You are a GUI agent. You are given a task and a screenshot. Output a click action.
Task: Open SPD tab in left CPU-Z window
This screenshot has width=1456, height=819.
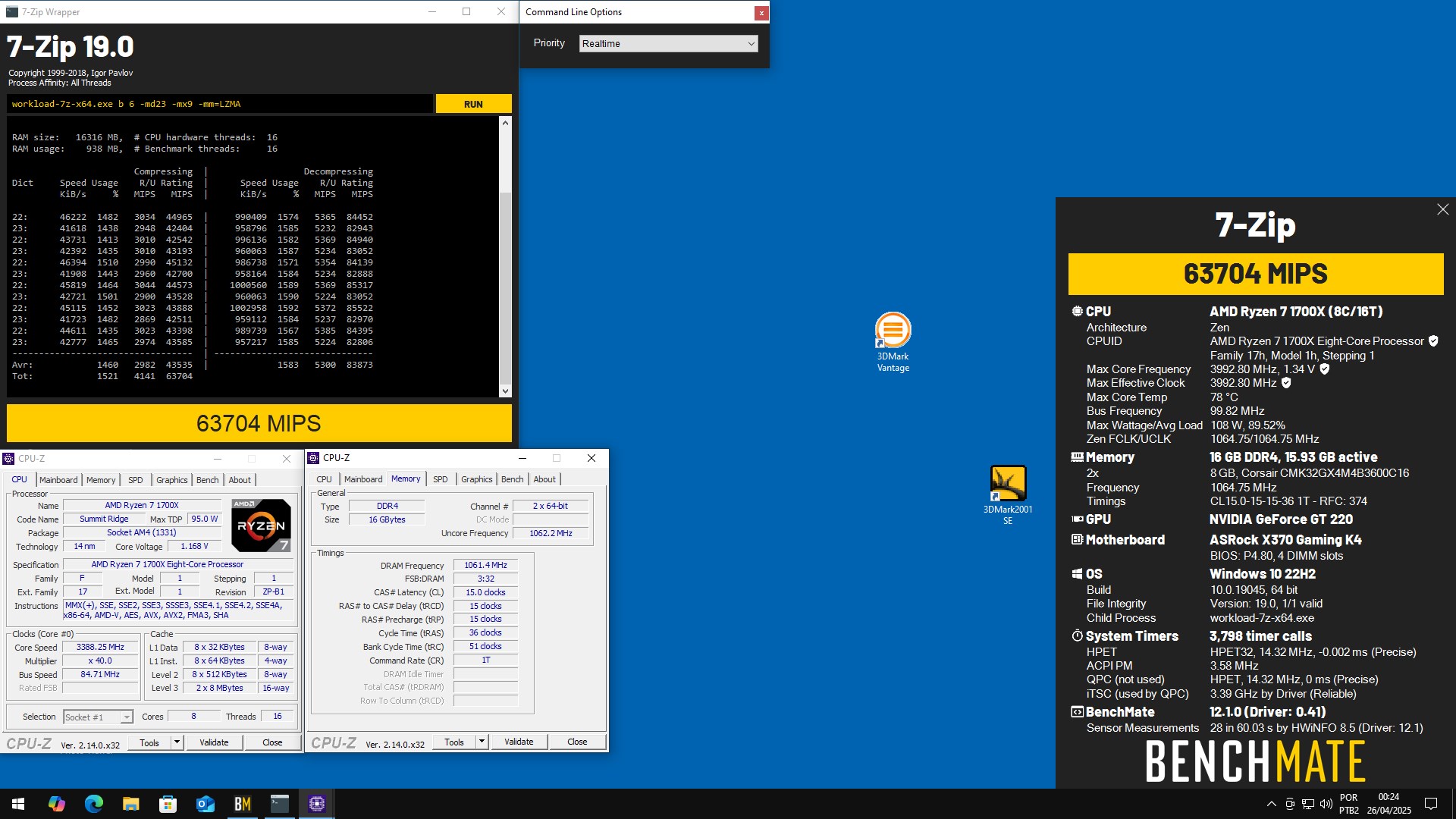(x=136, y=480)
